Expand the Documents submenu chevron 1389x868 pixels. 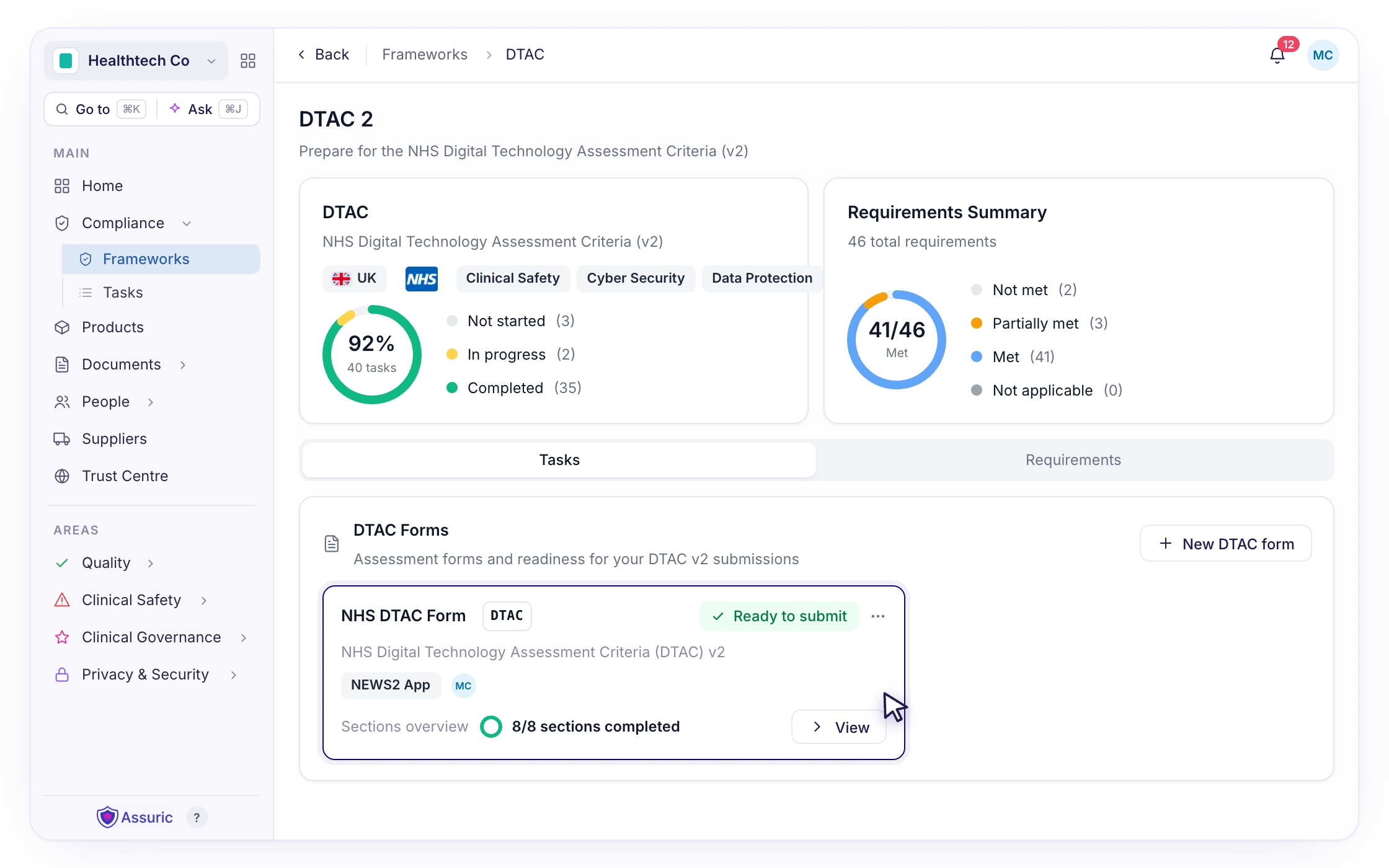point(183,365)
